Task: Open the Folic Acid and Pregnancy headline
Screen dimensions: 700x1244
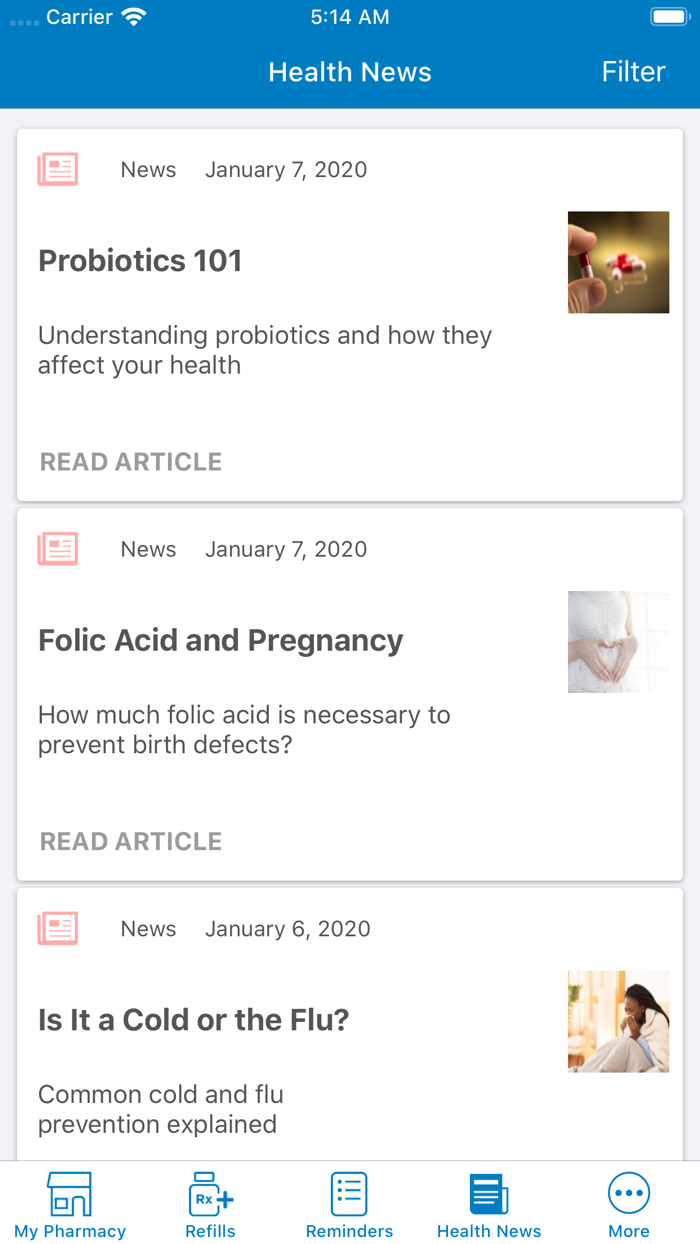Action: 220,640
